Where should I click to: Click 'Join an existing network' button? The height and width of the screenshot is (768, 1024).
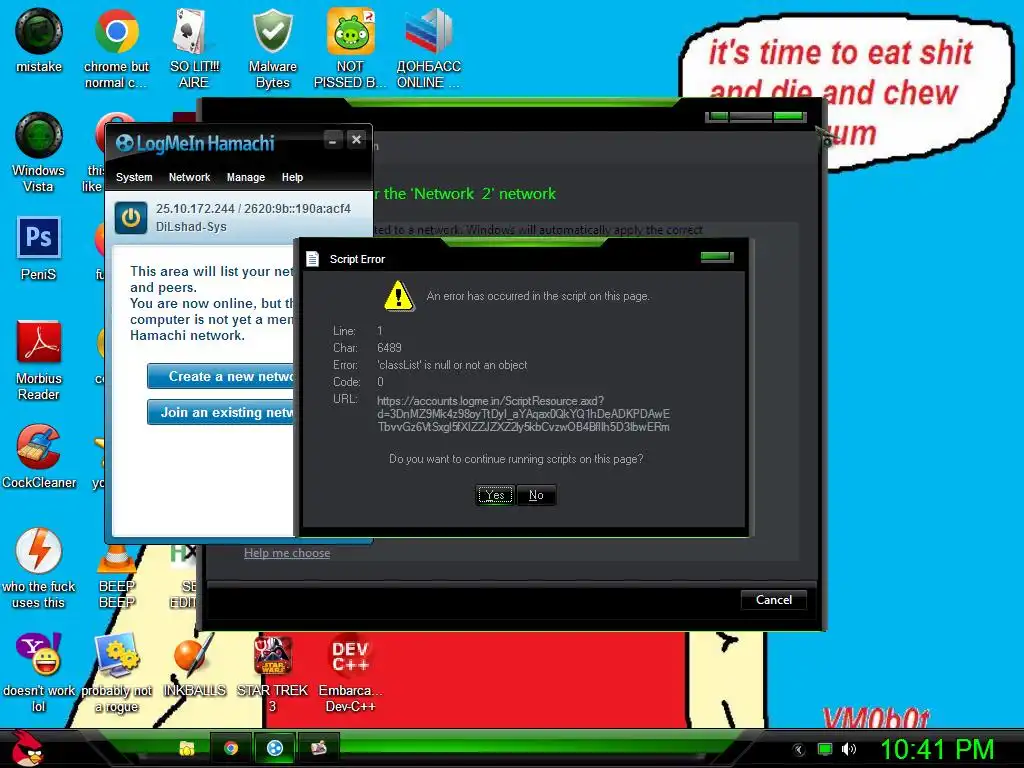click(x=221, y=412)
